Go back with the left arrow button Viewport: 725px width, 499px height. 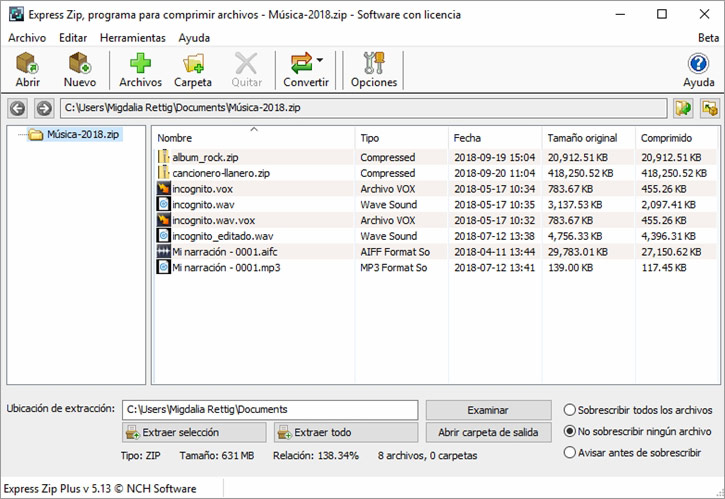tap(18, 108)
